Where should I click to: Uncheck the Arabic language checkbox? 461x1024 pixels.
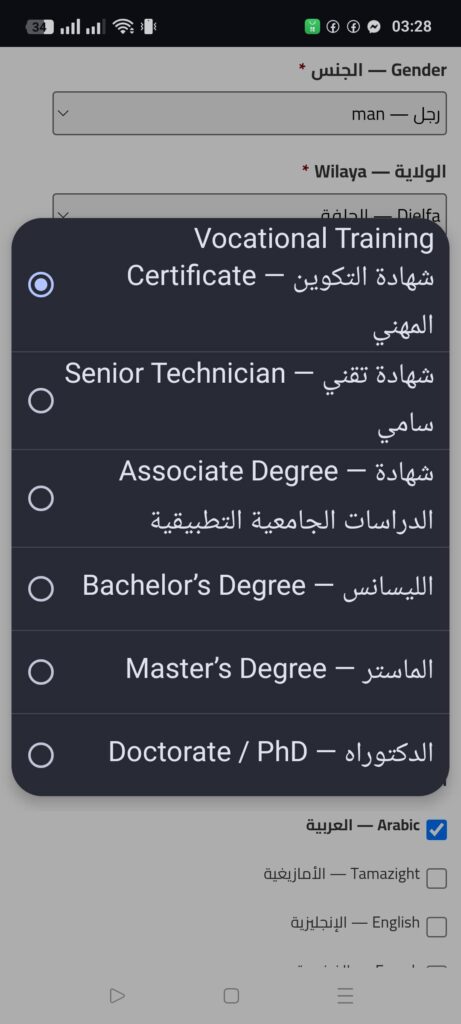(437, 829)
